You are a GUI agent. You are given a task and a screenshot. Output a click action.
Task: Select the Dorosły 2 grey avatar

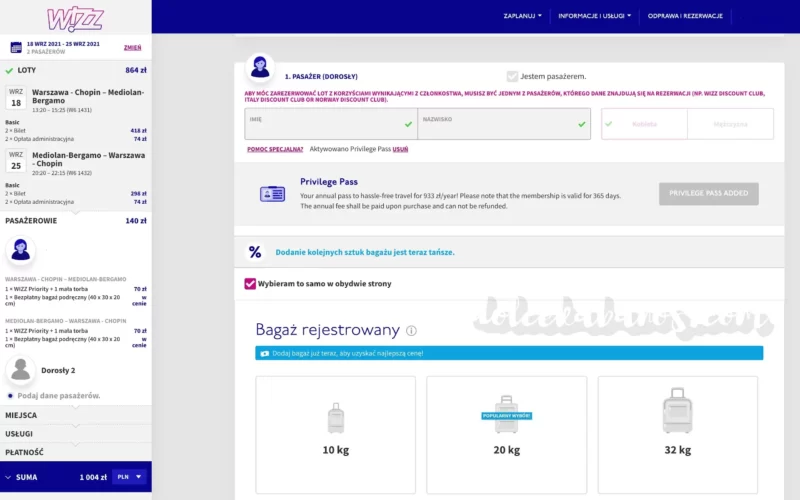click(20, 369)
